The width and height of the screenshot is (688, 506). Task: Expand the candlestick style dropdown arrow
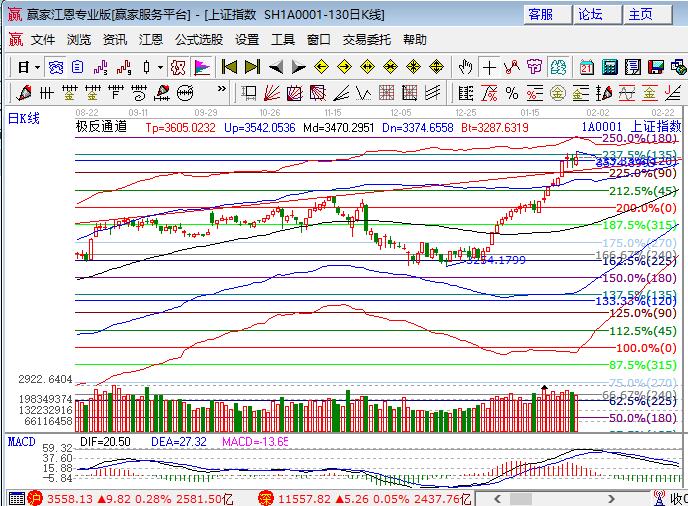(x=161, y=67)
